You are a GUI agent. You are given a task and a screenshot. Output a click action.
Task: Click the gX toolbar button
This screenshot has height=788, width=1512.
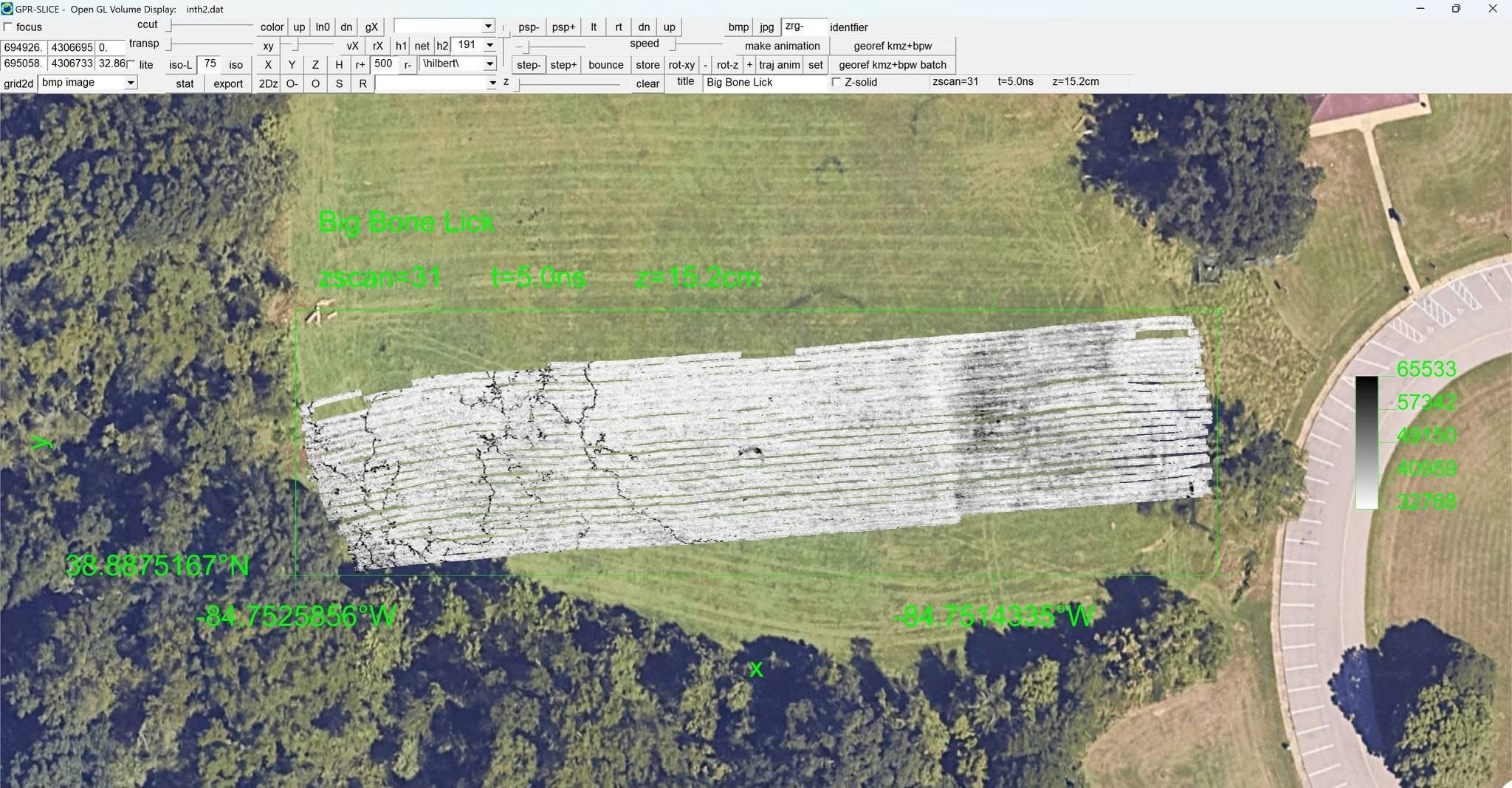[x=371, y=27]
